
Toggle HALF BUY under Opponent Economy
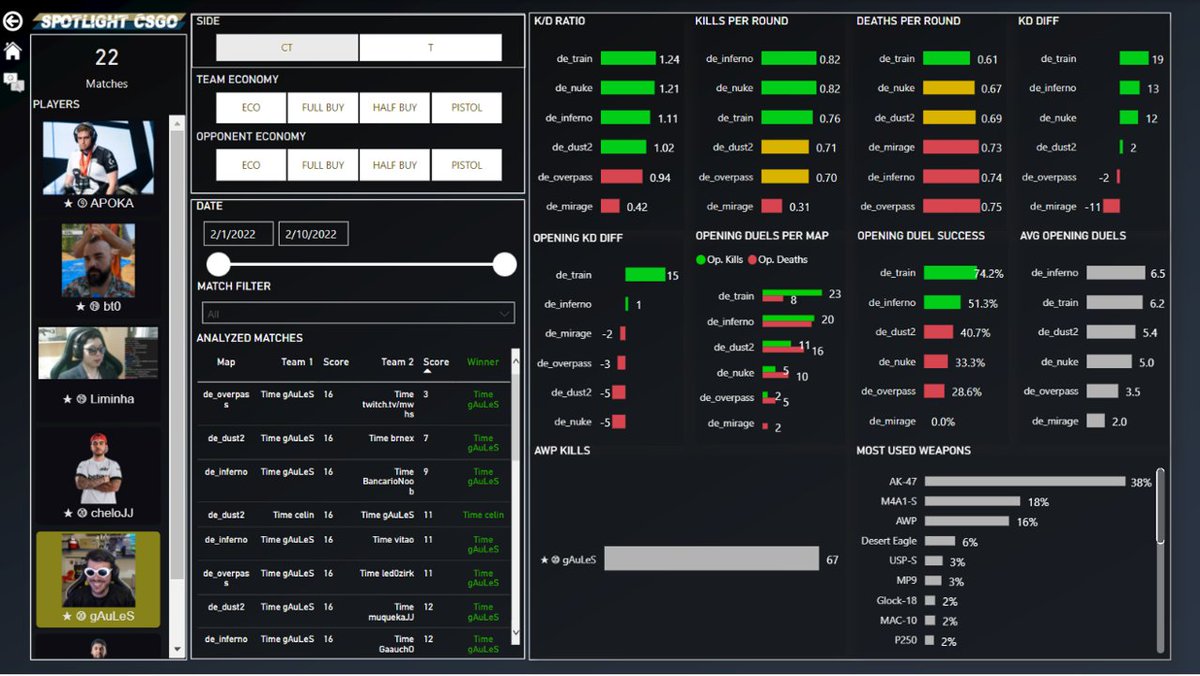point(395,165)
